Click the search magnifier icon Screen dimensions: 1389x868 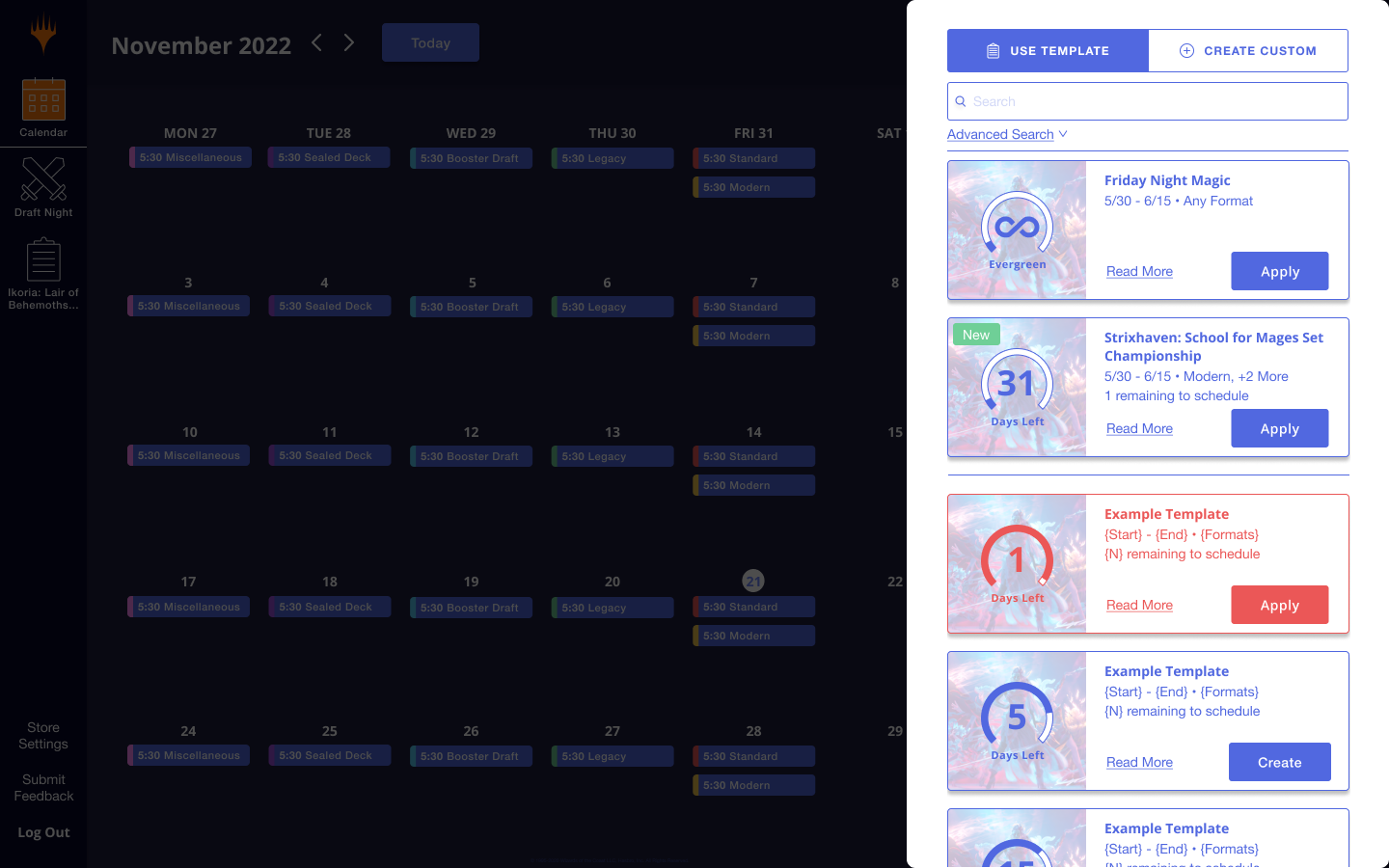click(961, 101)
